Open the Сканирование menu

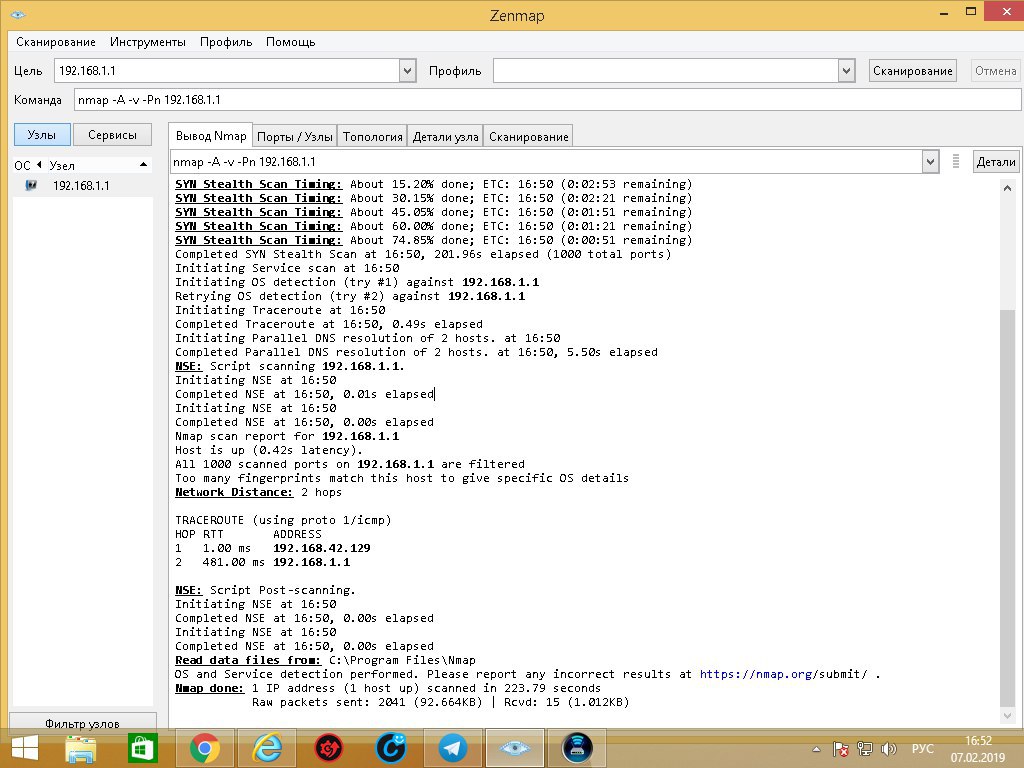coord(56,42)
